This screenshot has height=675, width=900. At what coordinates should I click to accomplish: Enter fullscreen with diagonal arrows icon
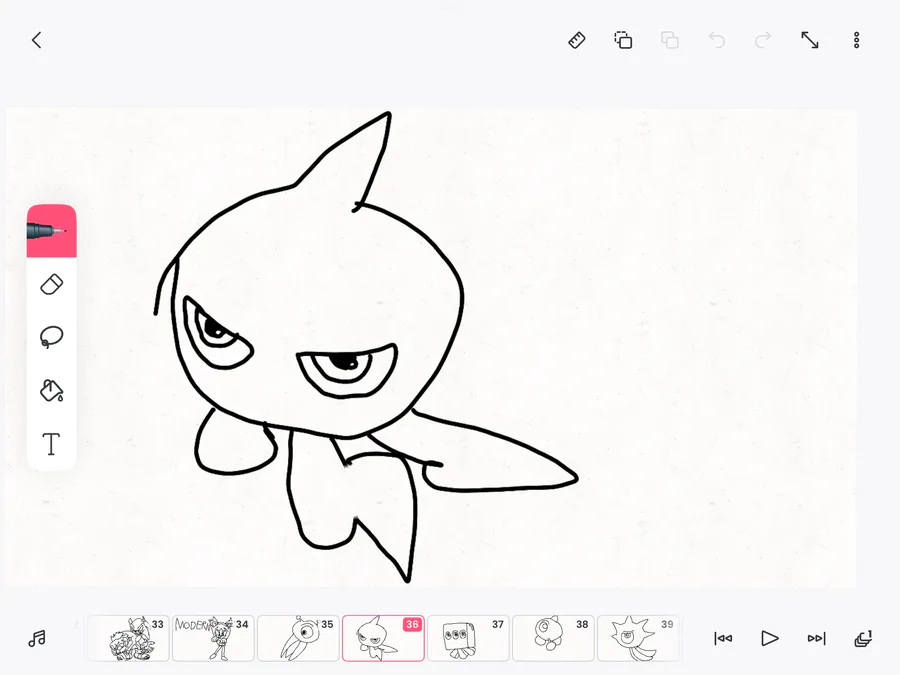[810, 40]
